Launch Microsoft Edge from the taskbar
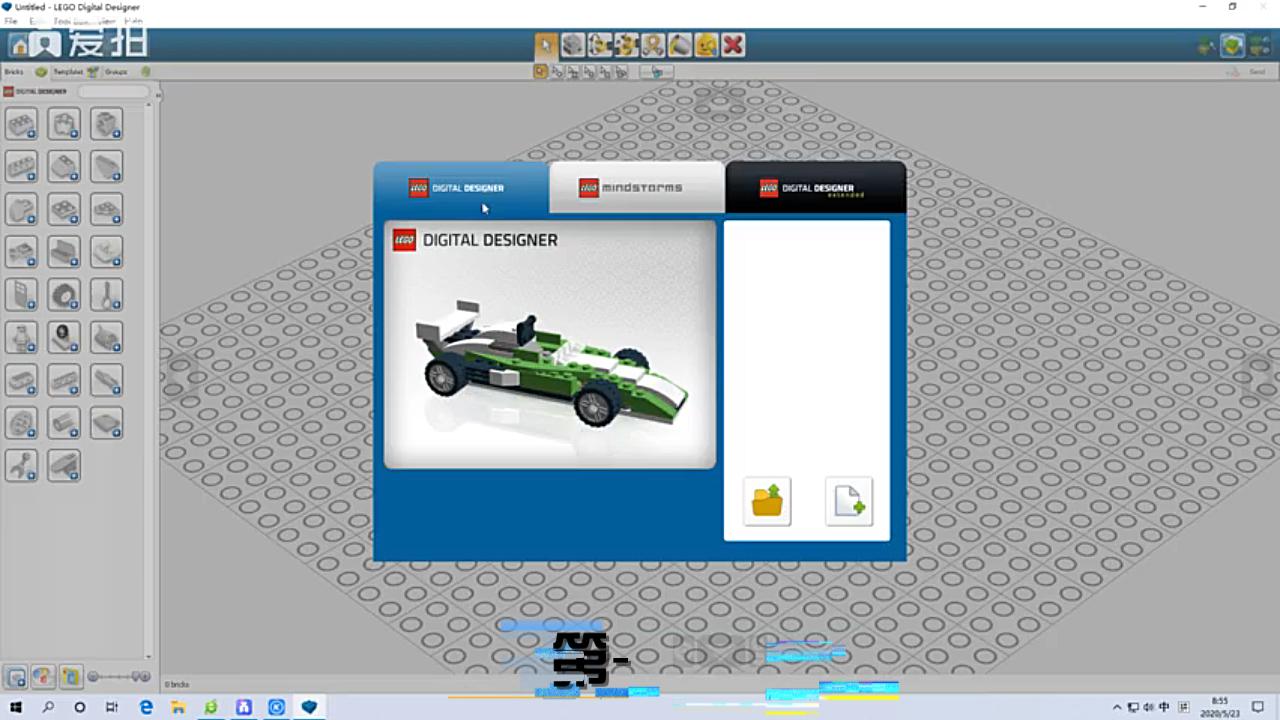The image size is (1280, 720). click(x=146, y=707)
